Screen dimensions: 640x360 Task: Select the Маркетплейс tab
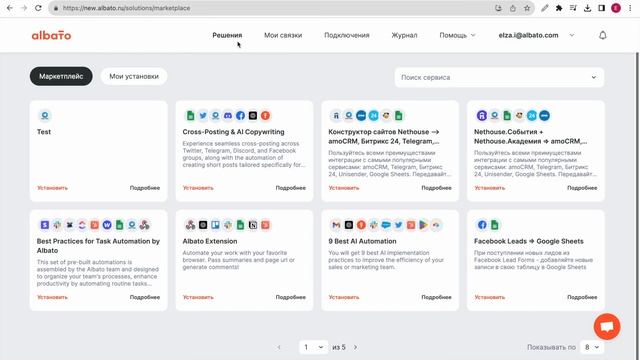coord(61,76)
